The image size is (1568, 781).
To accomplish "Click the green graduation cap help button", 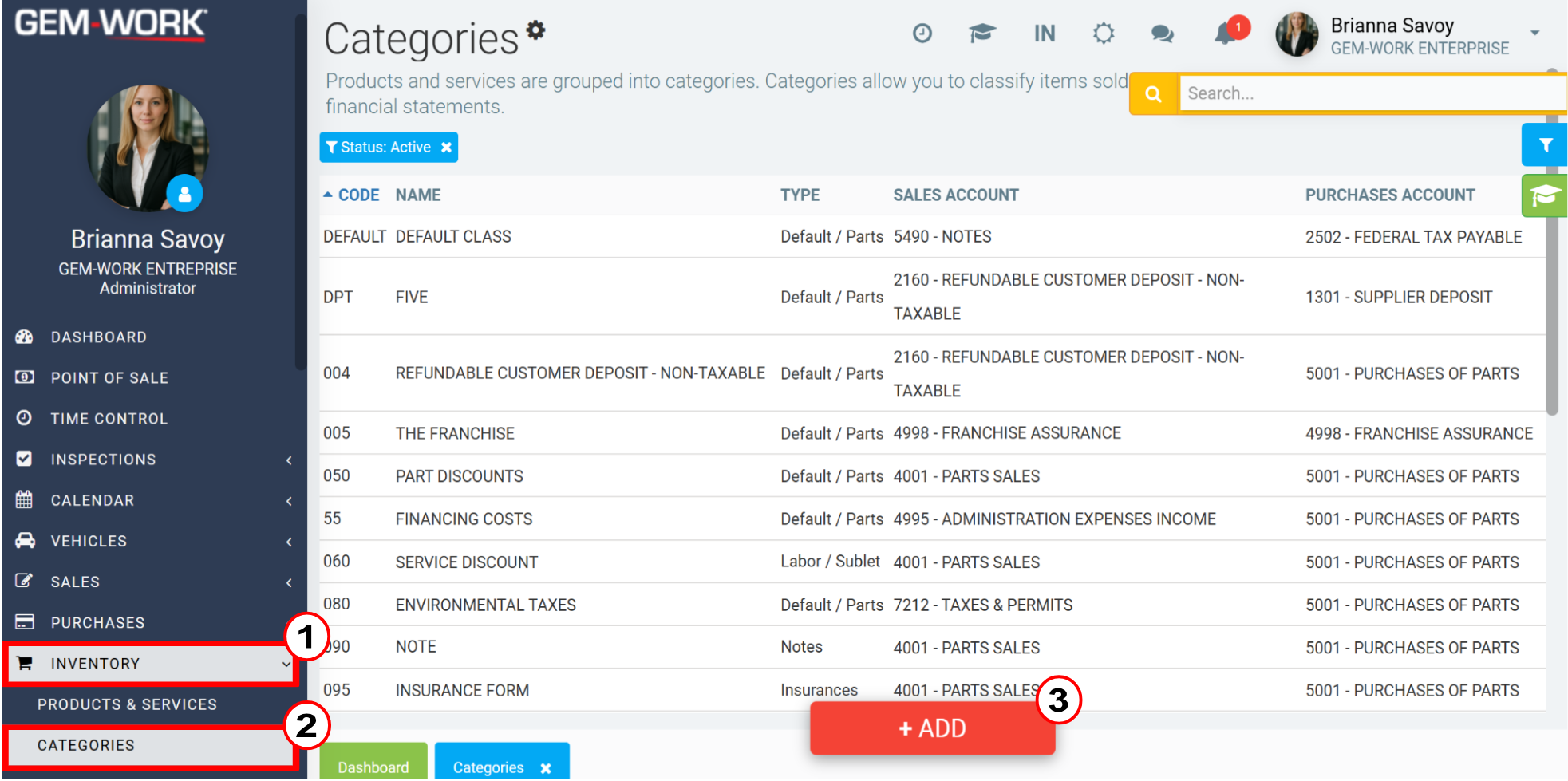I will pyautogui.click(x=1545, y=195).
